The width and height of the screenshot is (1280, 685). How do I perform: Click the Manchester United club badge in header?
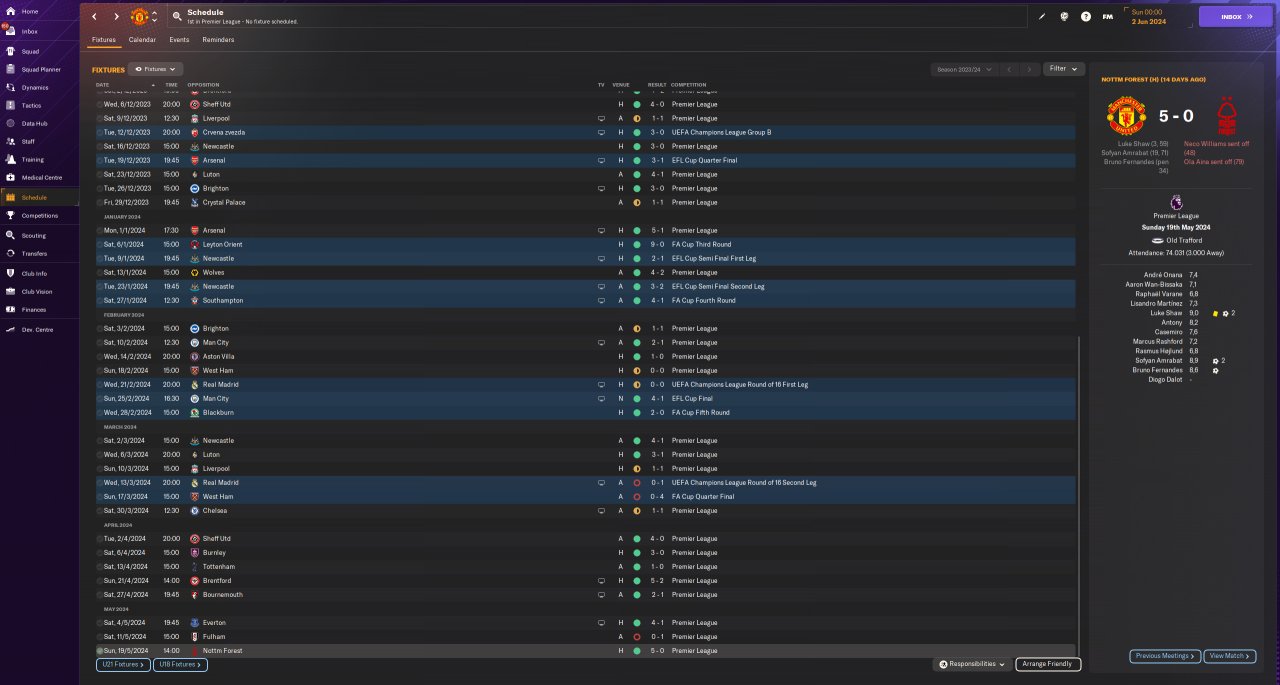point(139,17)
